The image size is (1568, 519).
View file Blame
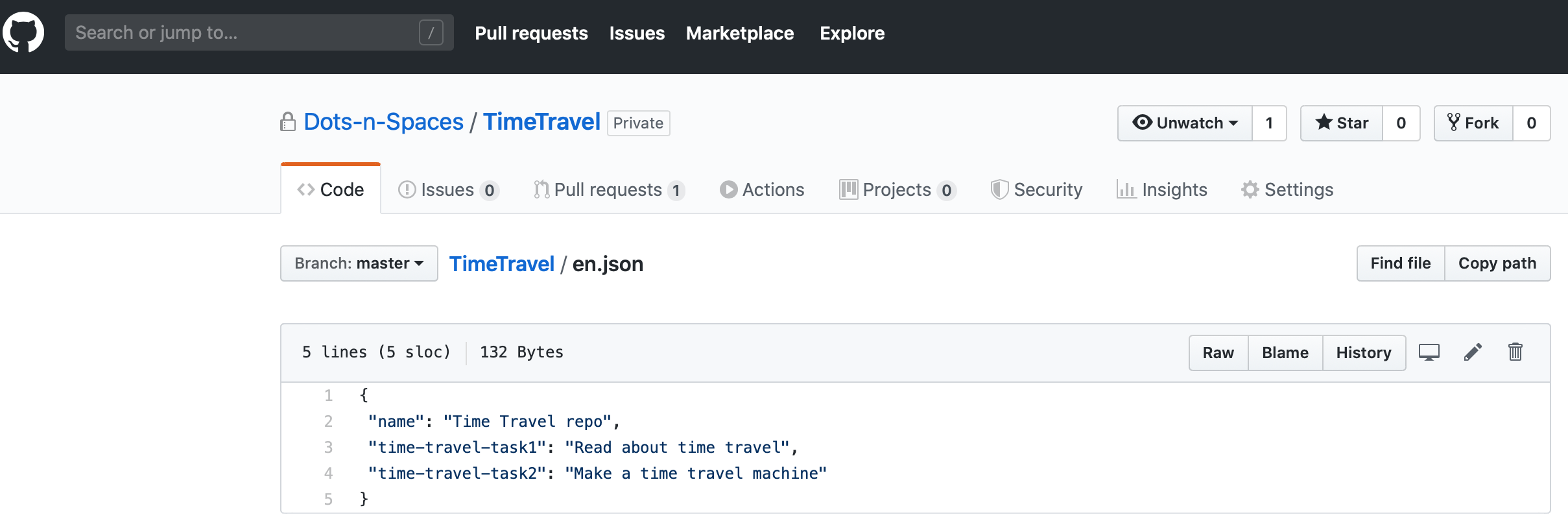click(x=1285, y=353)
